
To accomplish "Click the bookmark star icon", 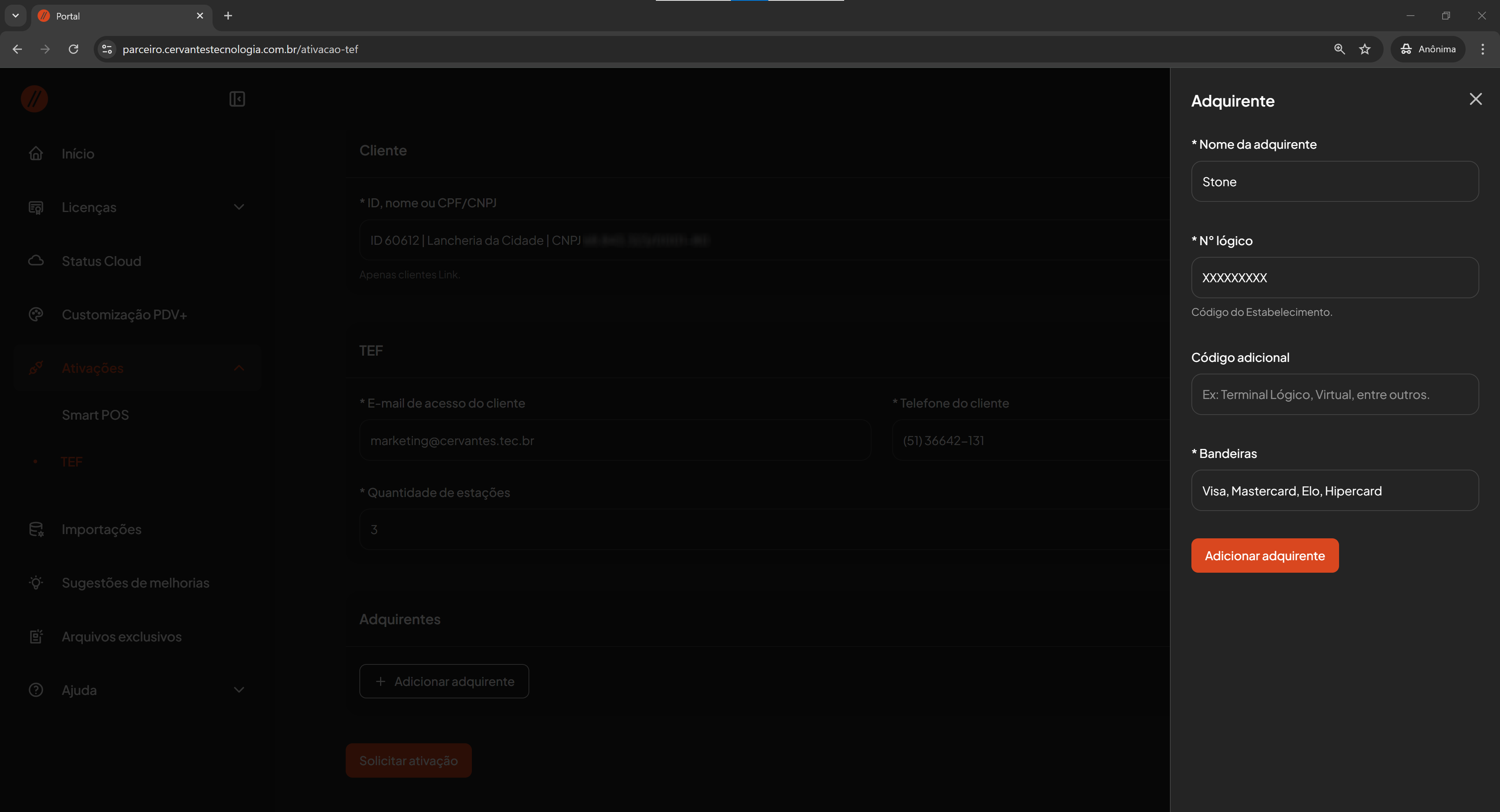I will 1364,49.
